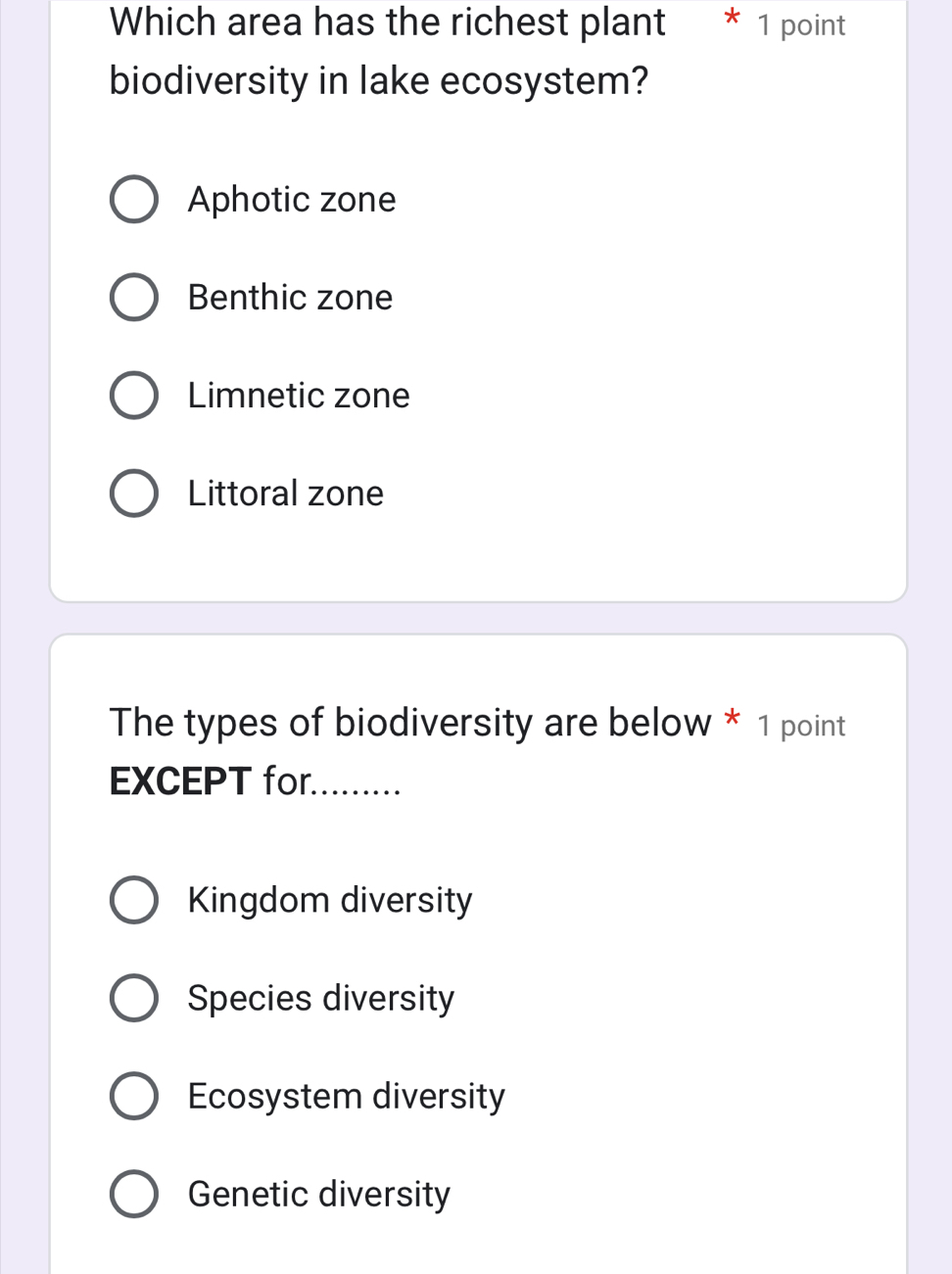952x1274 pixels.
Task: Select the Benthic zone radio button
Action: [x=134, y=298]
